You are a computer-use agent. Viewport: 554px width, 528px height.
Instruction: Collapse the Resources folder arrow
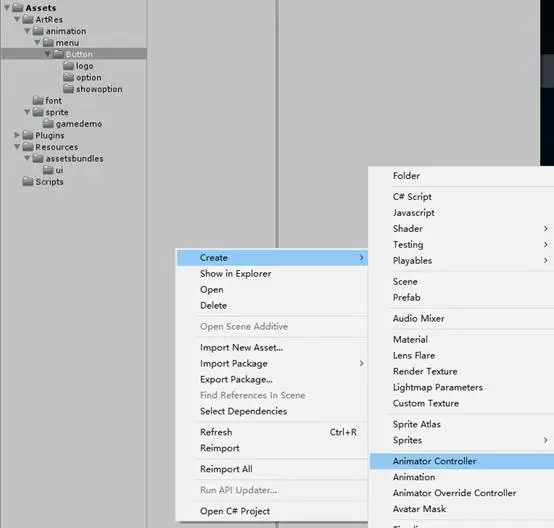17,146
